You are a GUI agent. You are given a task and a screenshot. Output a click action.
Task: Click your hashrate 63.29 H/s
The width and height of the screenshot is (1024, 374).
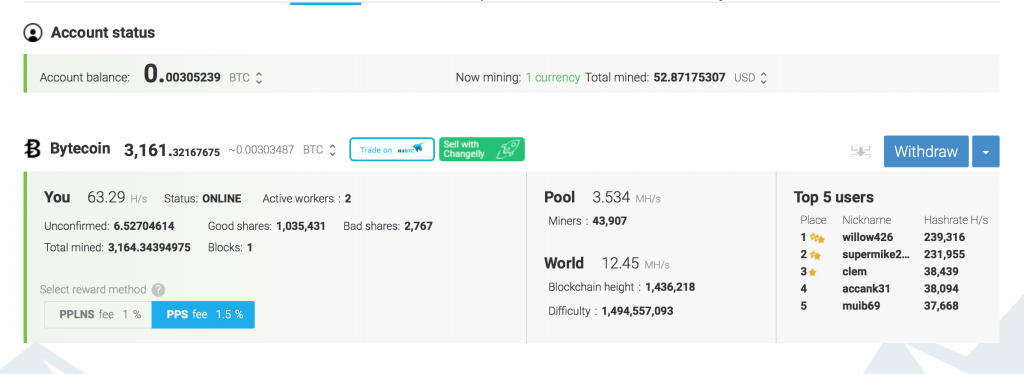[116, 198]
